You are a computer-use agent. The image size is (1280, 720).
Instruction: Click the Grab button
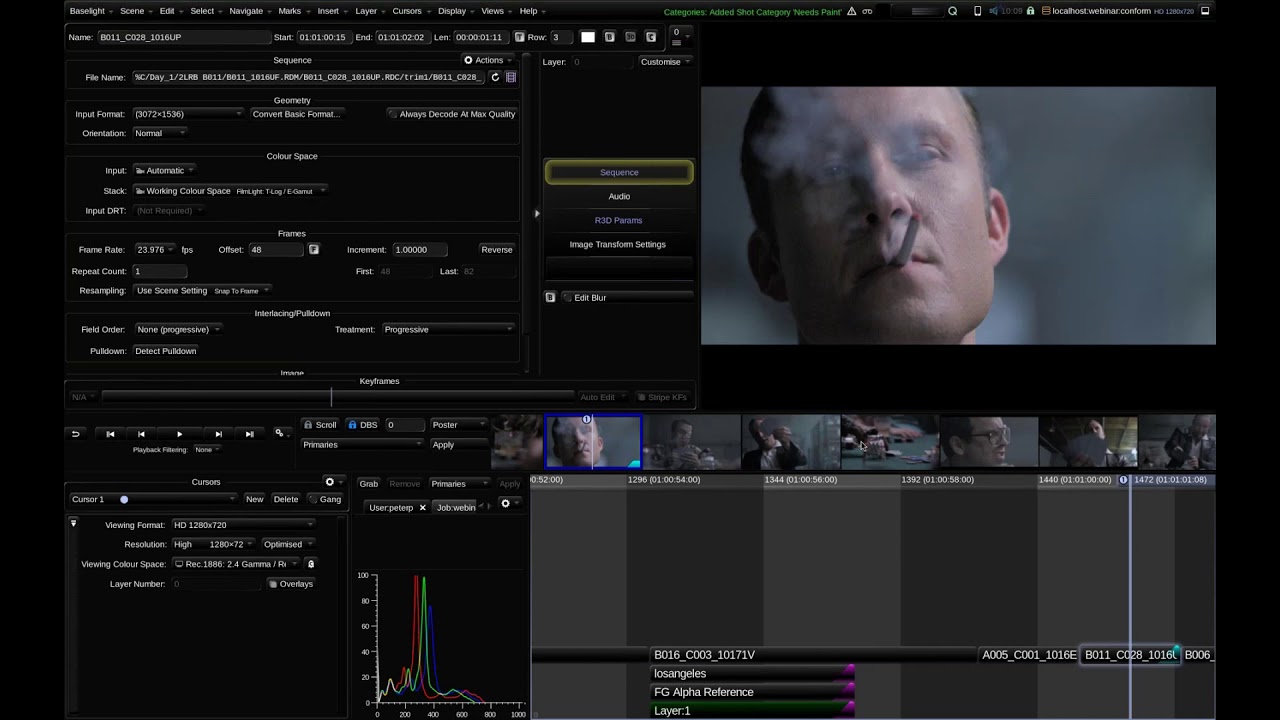point(369,484)
